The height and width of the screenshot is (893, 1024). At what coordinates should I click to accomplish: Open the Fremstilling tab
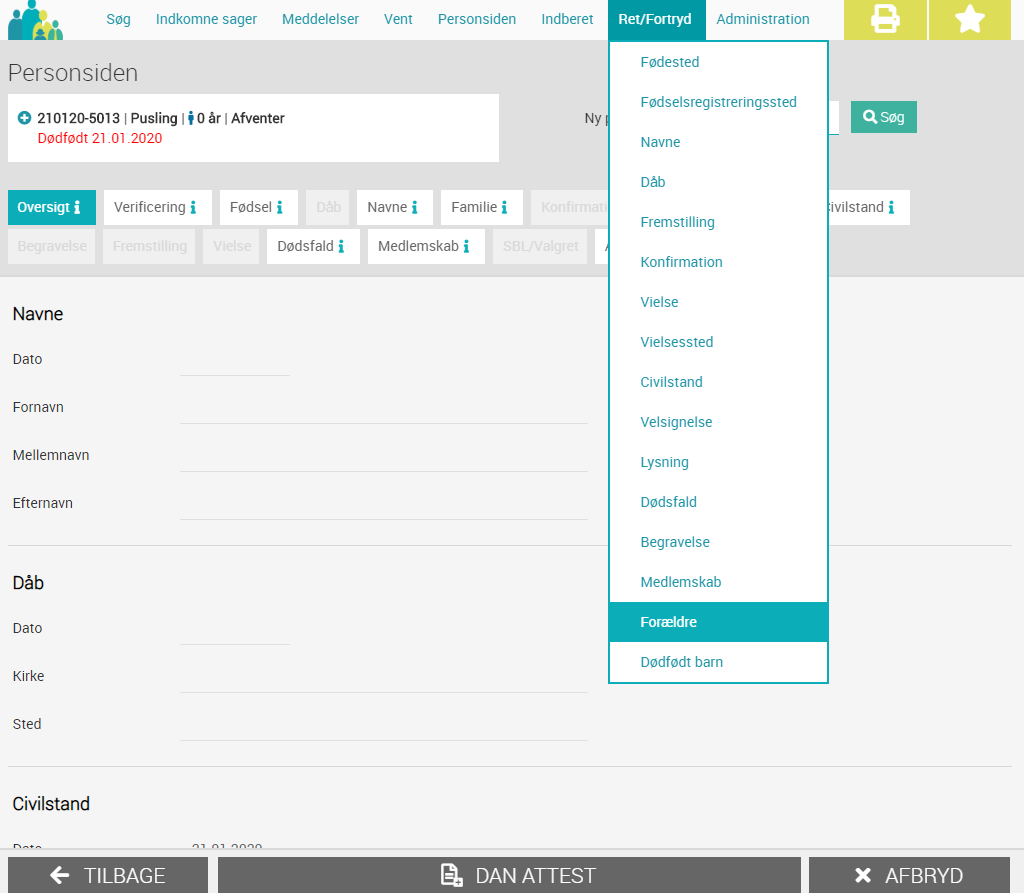click(150, 246)
